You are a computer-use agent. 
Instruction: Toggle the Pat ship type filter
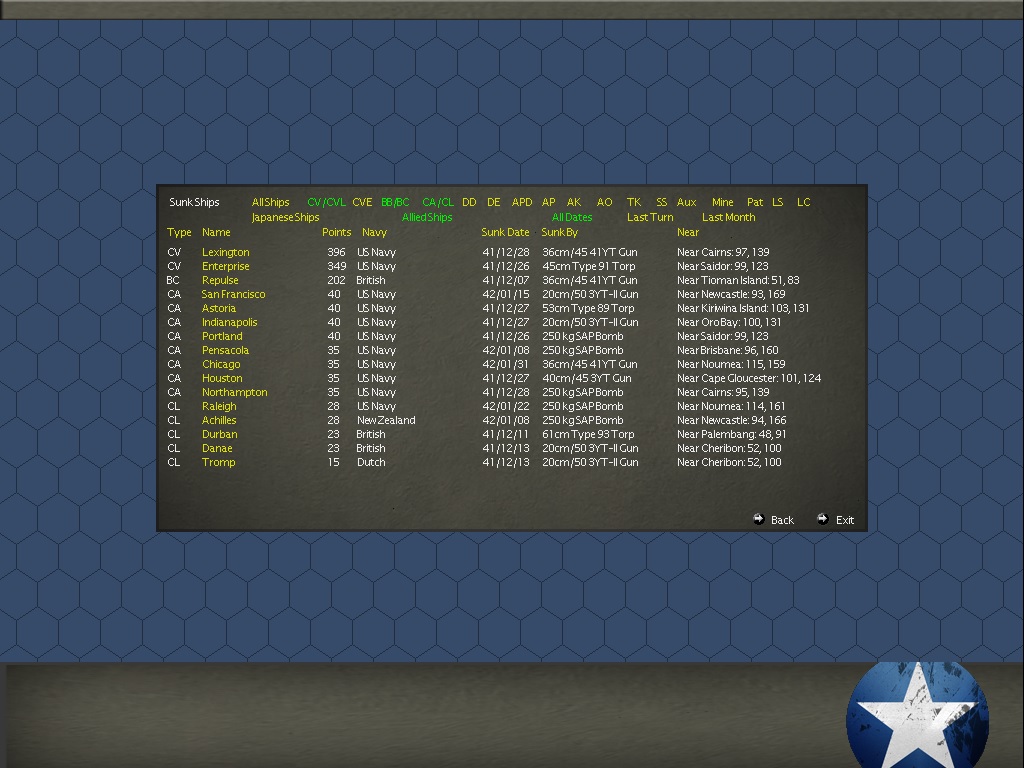click(x=755, y=202)
